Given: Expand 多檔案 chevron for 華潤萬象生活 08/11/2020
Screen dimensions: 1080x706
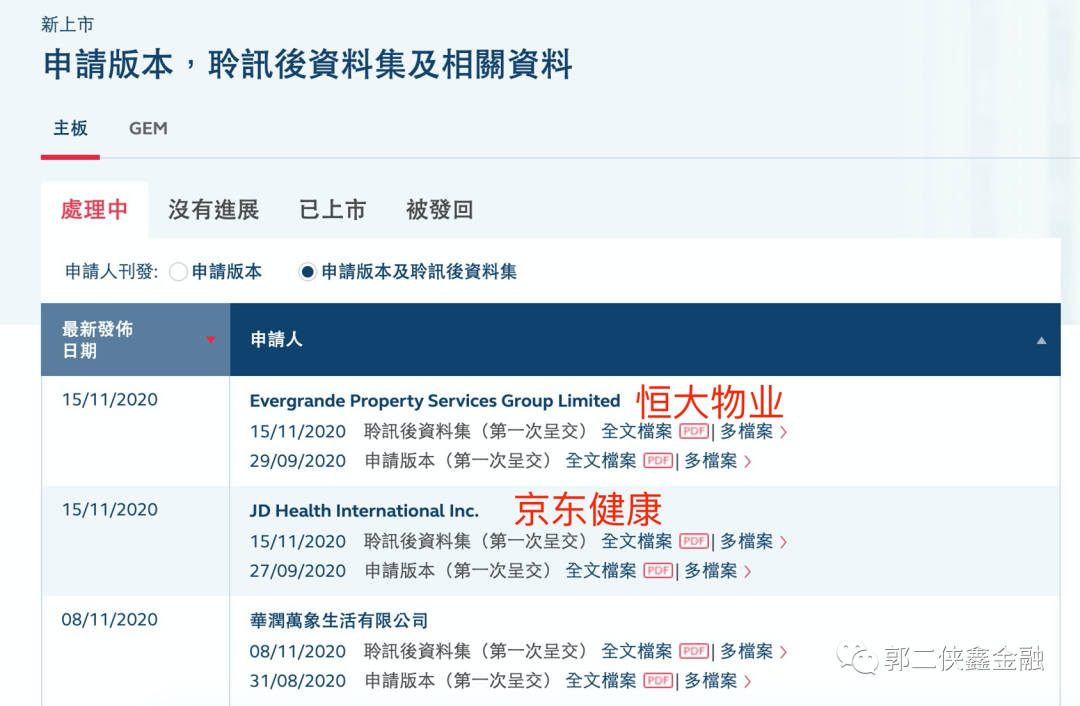Looking at the screenshot, I should [784, 652].
